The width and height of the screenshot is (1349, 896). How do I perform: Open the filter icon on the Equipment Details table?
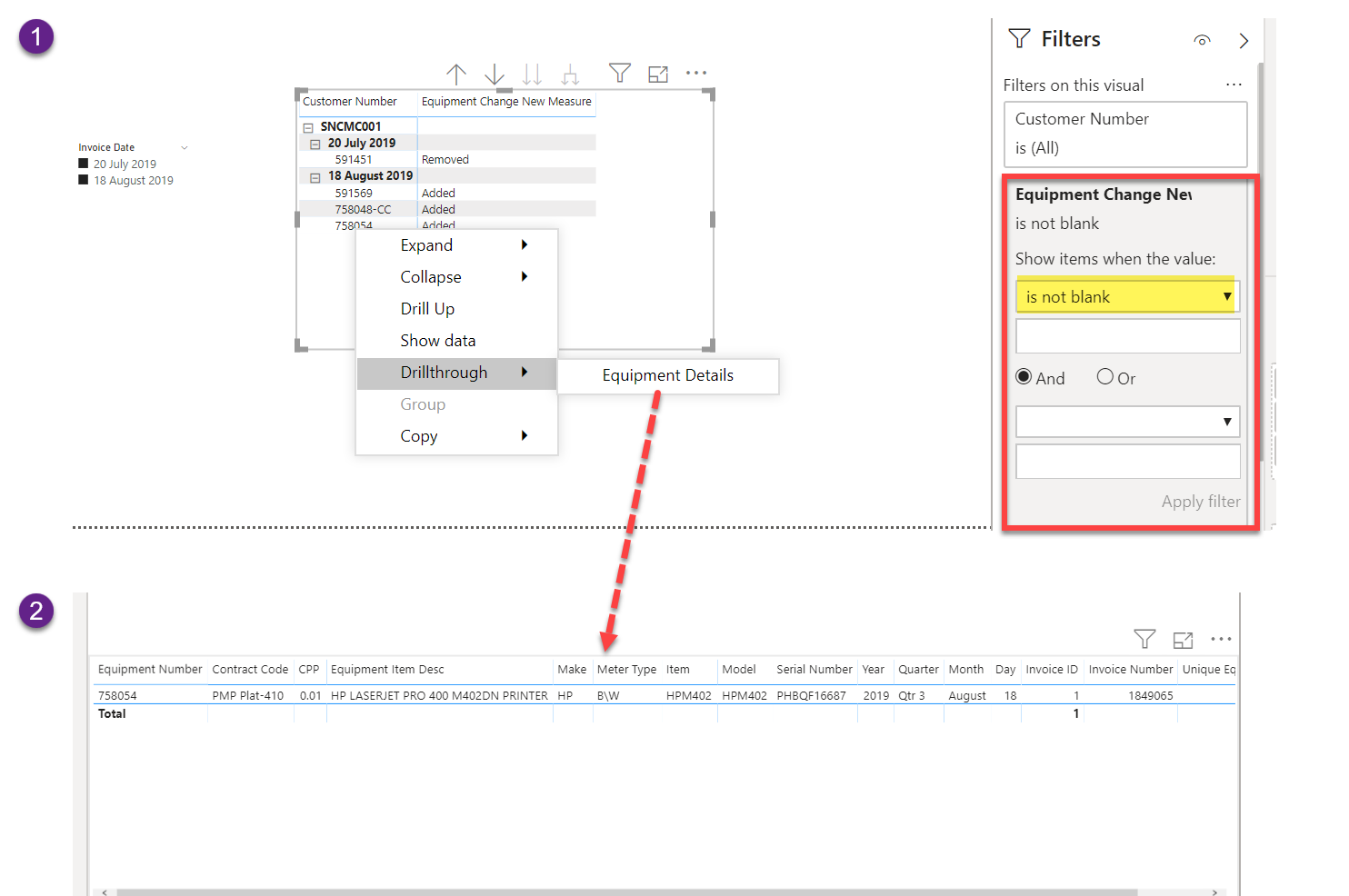pos(1144,640)
